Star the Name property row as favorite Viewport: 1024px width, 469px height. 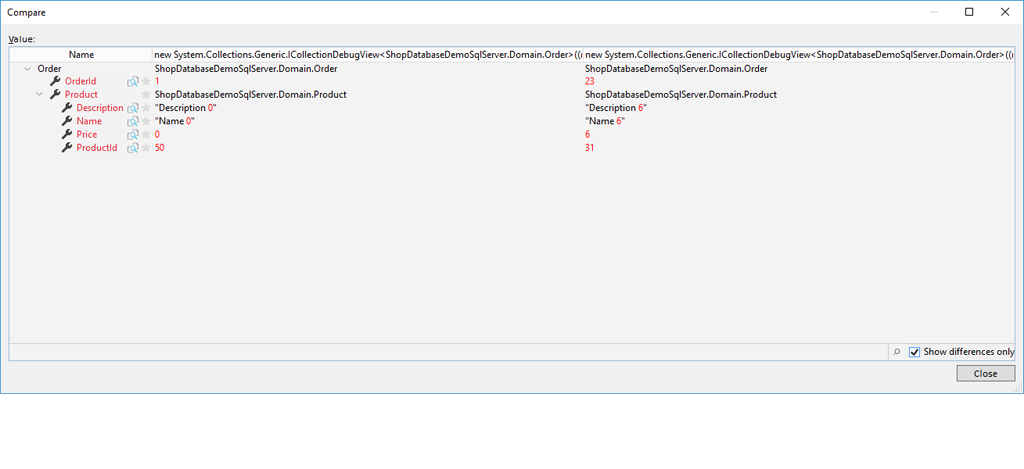146,121
